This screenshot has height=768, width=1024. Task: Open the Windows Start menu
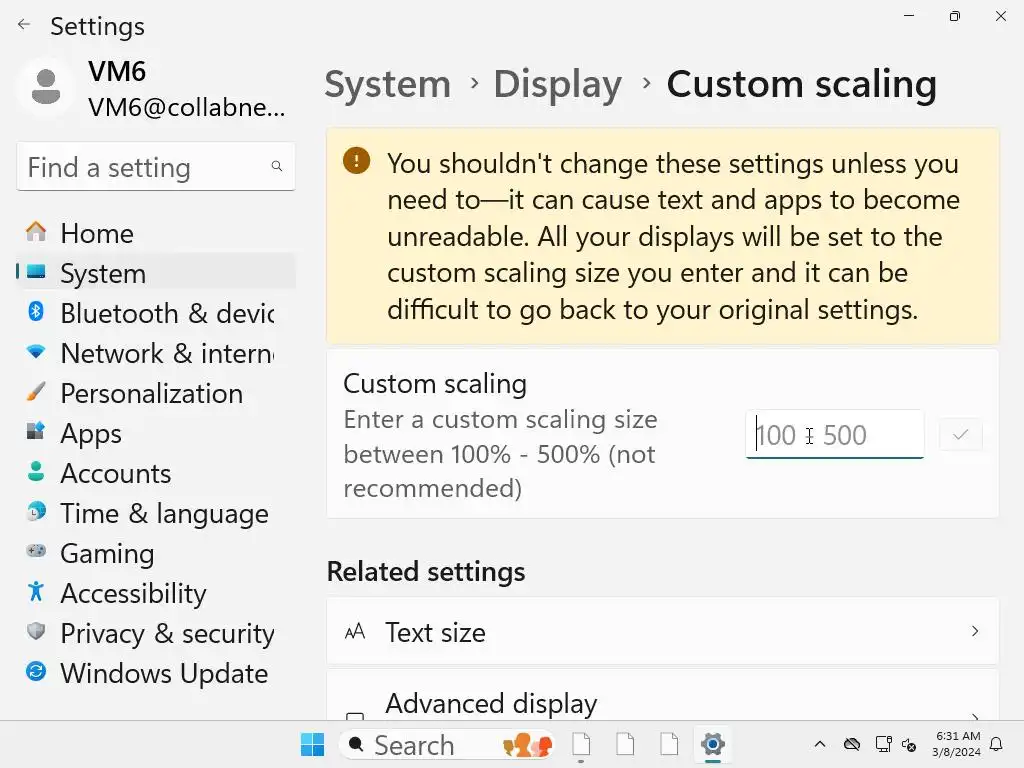coord(312,745)
